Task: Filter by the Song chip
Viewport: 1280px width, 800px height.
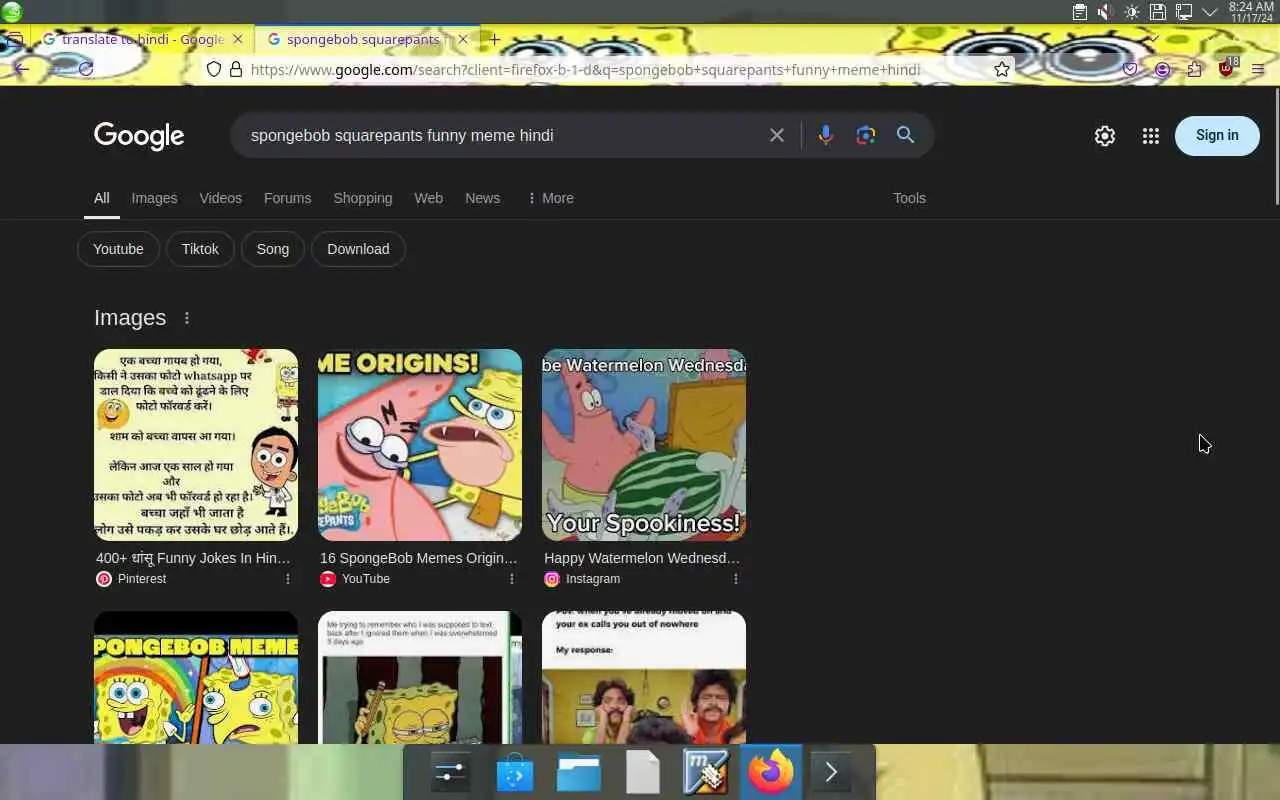Action: click(272, 249)
